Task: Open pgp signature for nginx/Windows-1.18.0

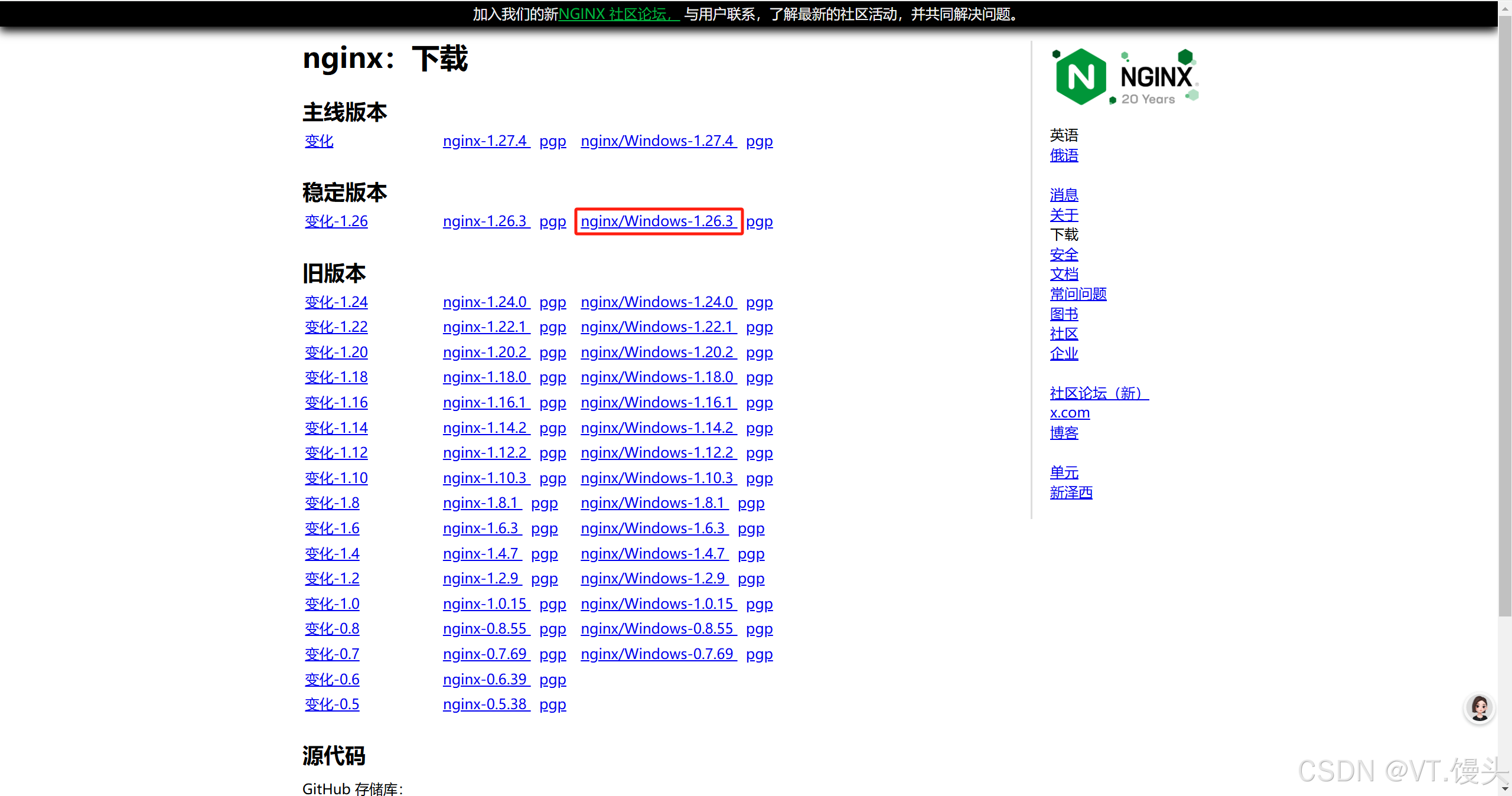Action: click(760, 377)
